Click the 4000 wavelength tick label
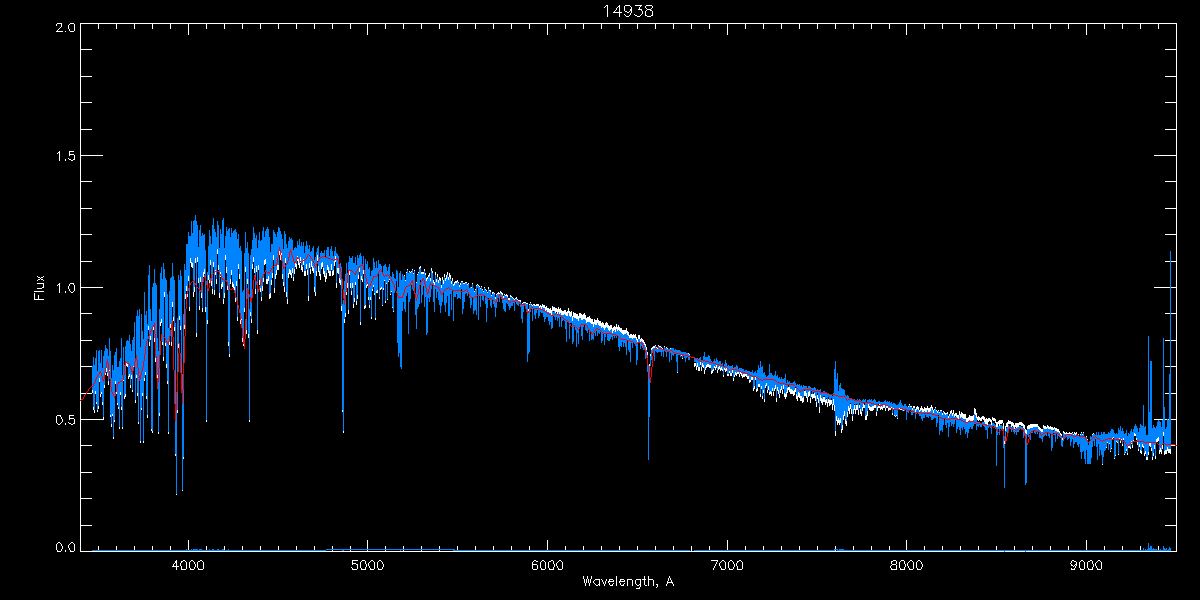The image size is (1200, 600). [188, 565]
